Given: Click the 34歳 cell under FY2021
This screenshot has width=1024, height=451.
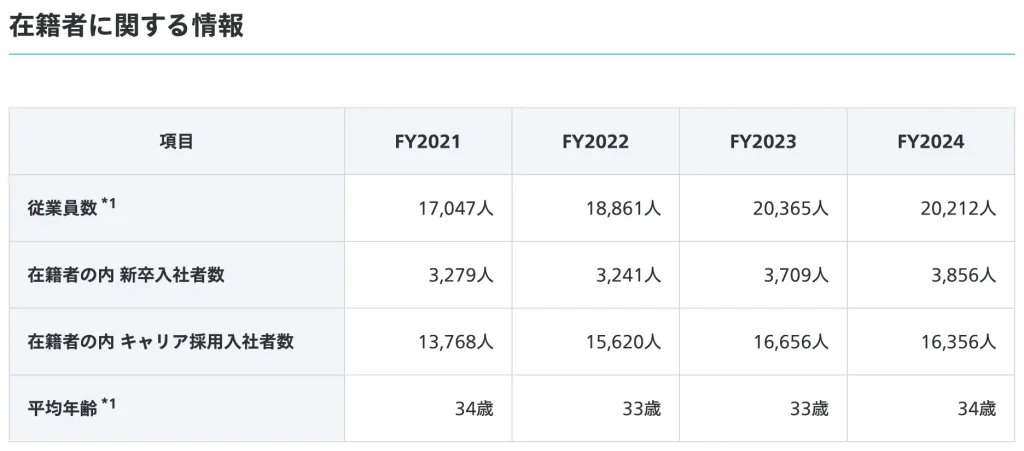Looking at the screenshot, I should pos(472,408).
